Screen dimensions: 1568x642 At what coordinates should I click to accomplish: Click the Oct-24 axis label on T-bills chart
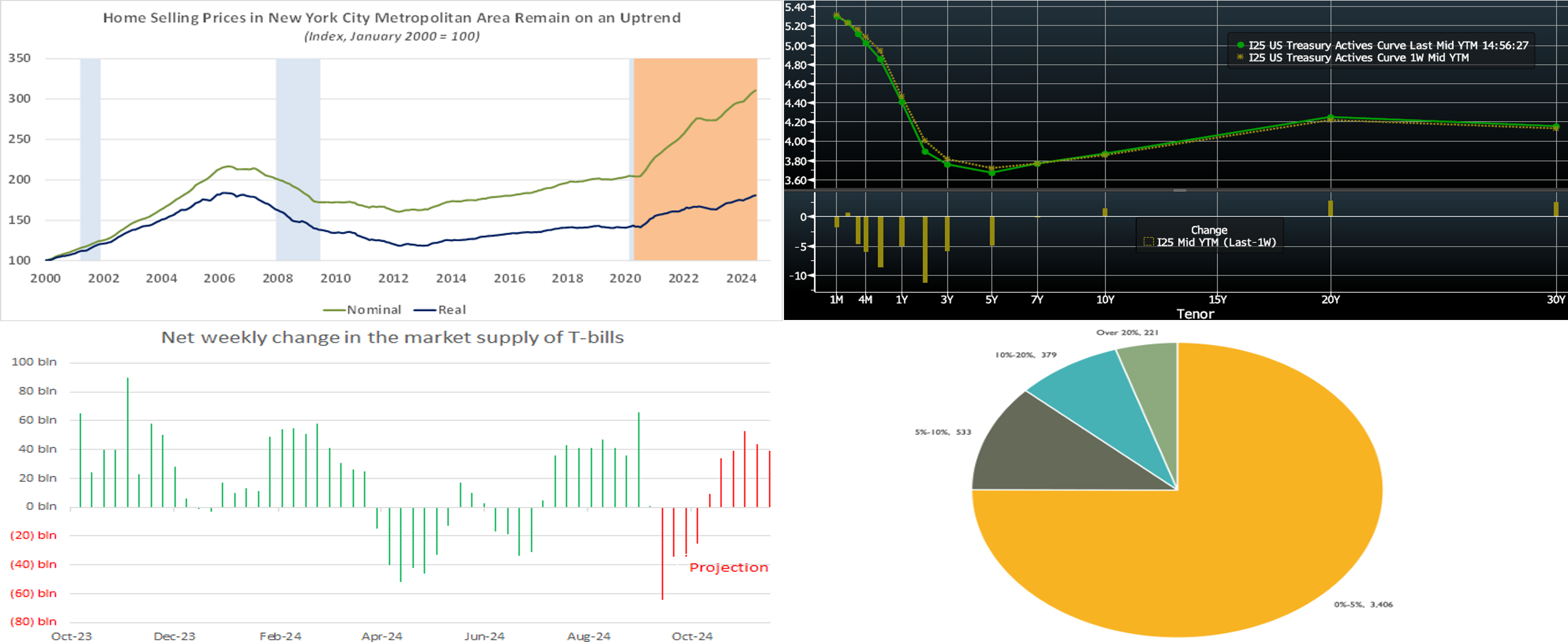point(691,636)
